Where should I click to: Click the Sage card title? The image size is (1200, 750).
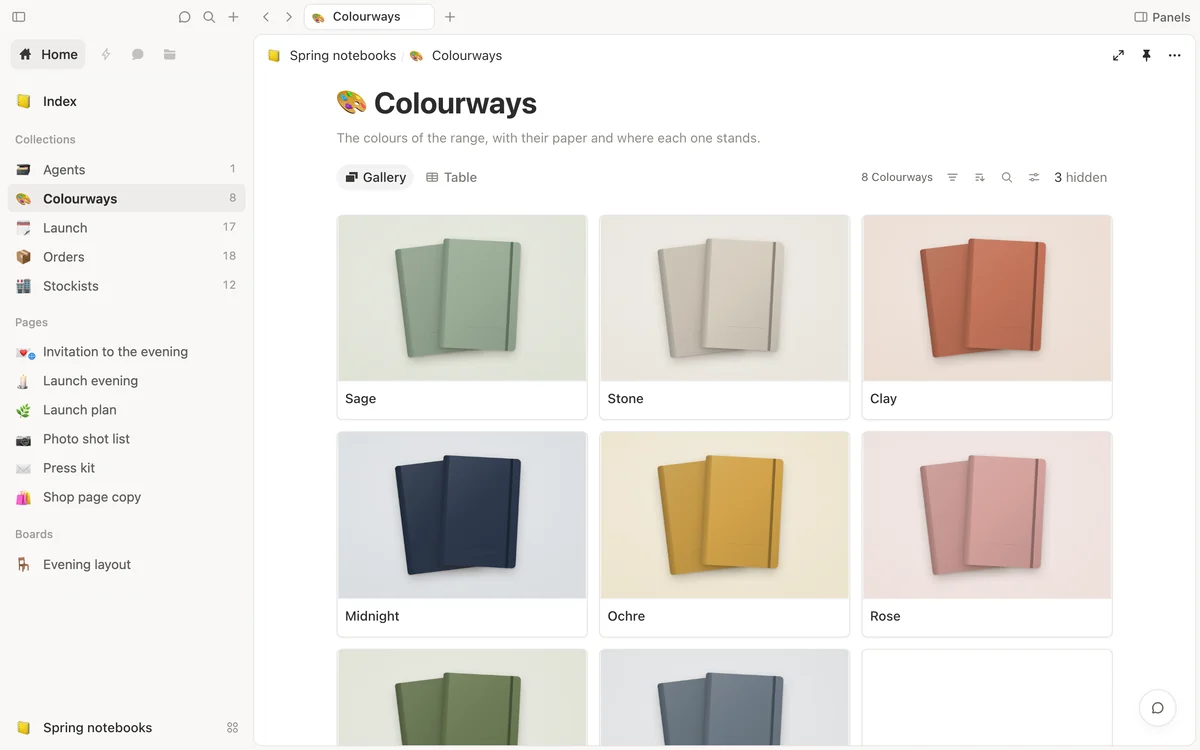[361, 399]
